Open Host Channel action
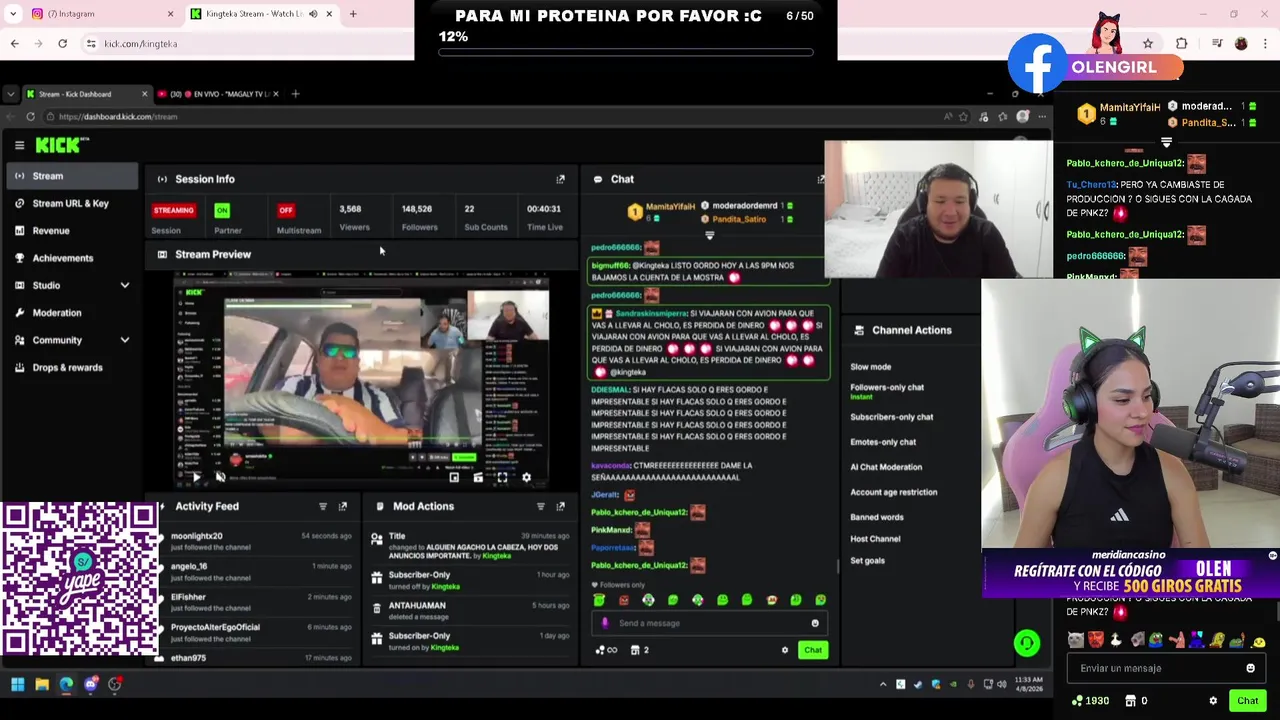Screen dimensions: 1280x720 pos(875,539)
